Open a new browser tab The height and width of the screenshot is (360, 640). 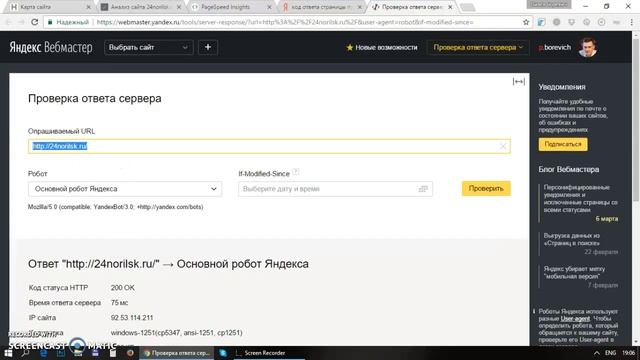(467, 7)
